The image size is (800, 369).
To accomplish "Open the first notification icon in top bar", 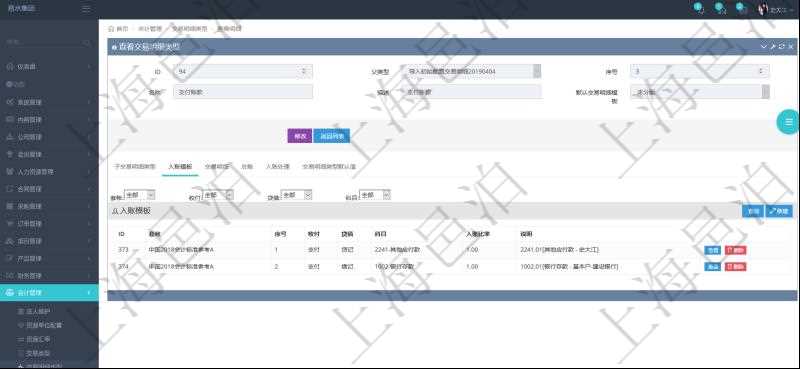I will pyautogui.click(x=699, y=8).
